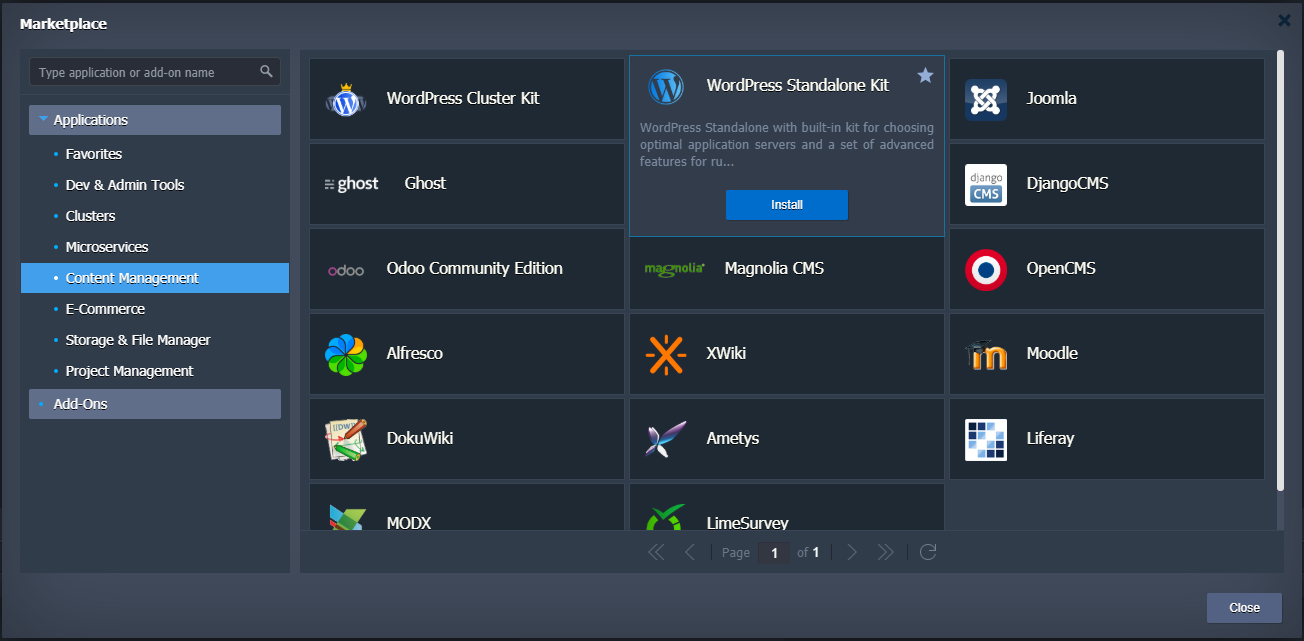Install WordPress Standalone Kit
The image size is (1304, 641).
point(786,205)
